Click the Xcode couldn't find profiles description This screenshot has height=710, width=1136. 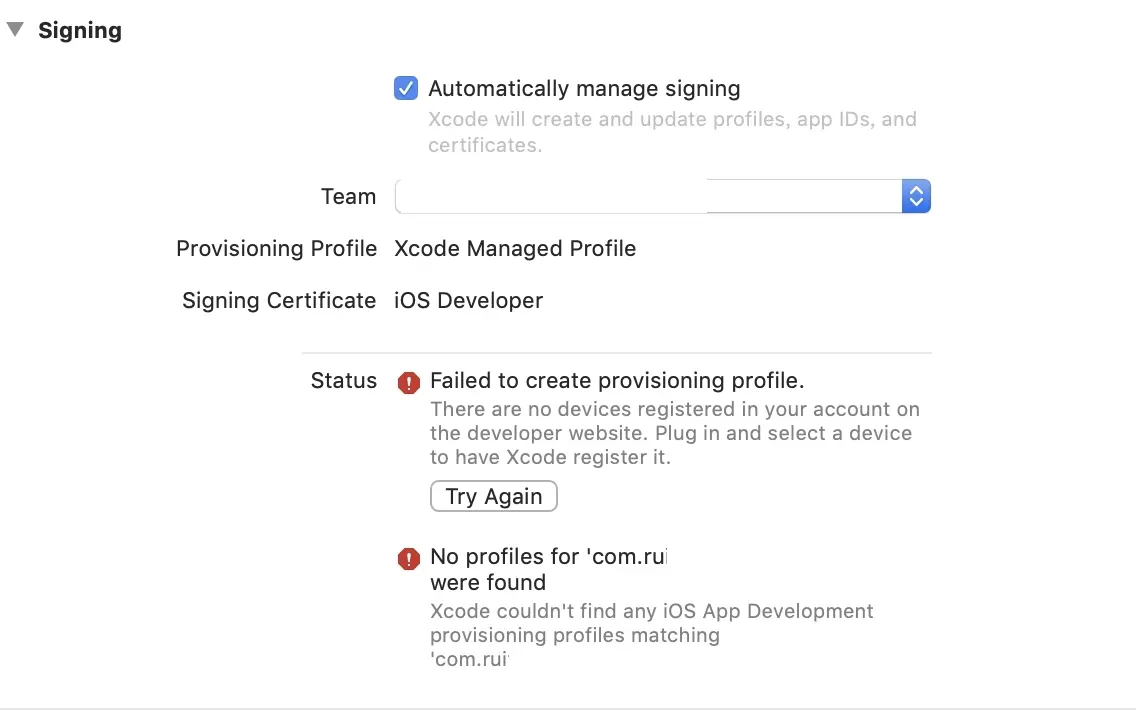point(651,623)
